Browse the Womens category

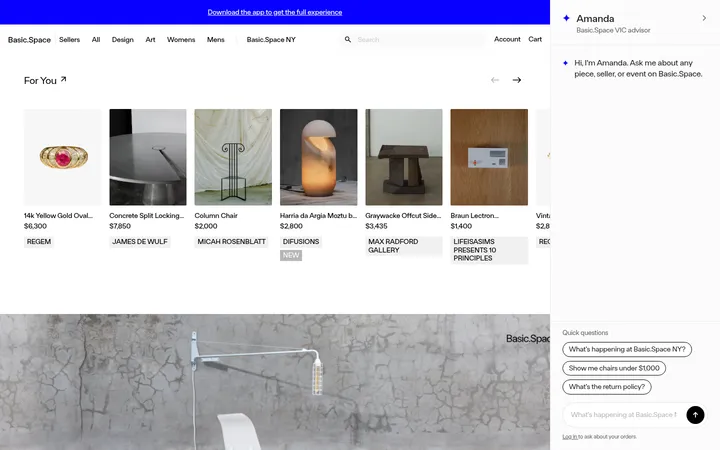pyautogui.click(x=181, y=39)
